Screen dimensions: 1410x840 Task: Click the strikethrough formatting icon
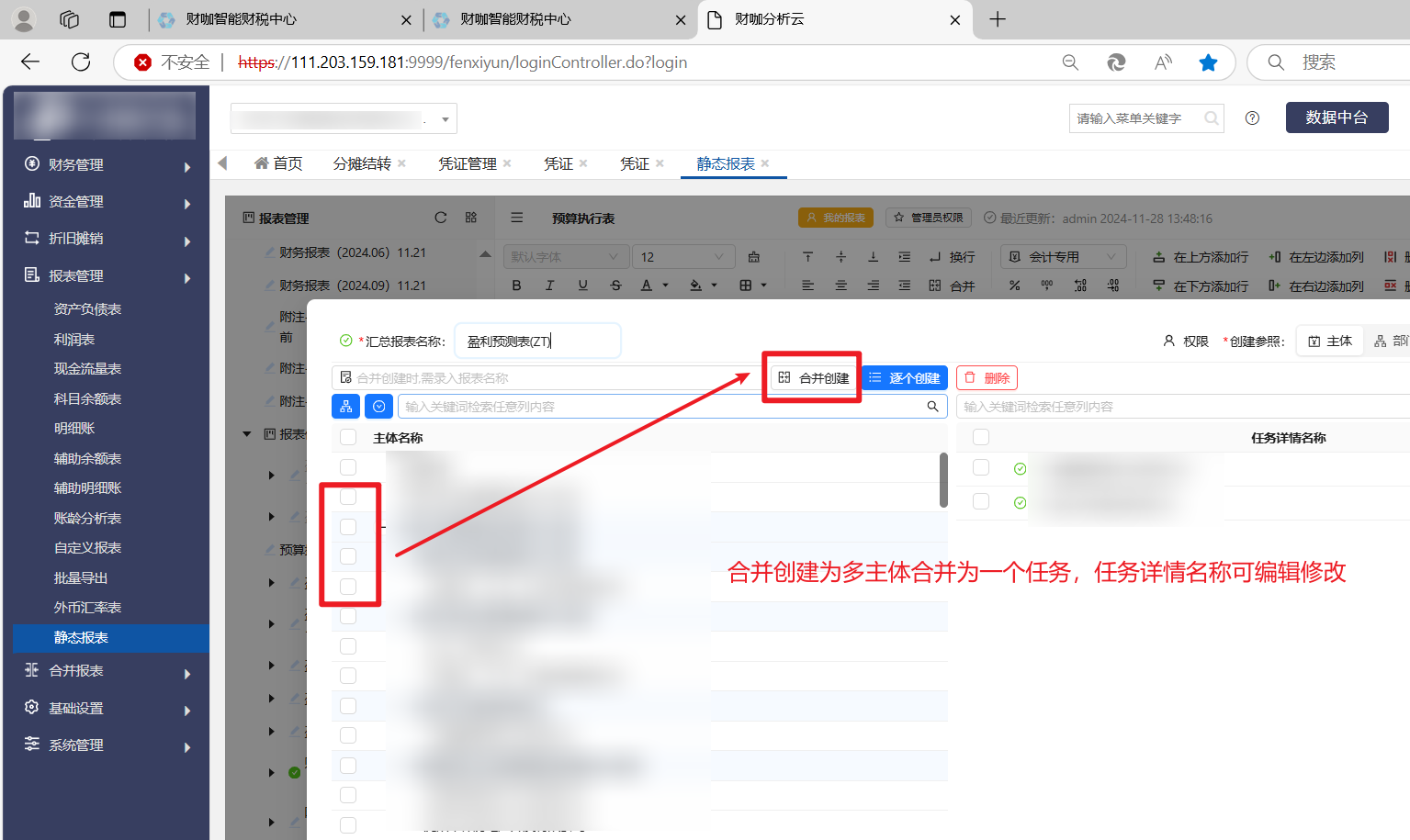615,286
